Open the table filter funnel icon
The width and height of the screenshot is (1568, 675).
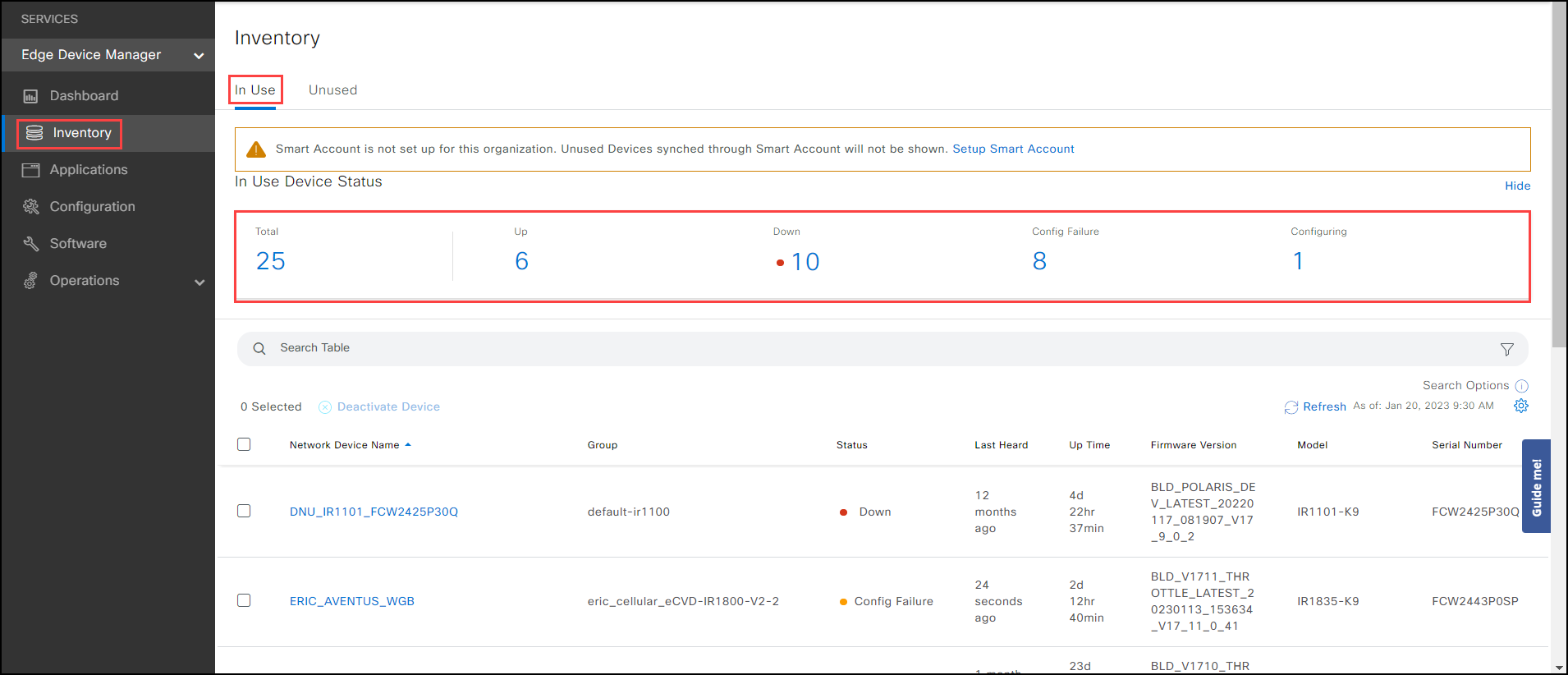click(1507, 349)
